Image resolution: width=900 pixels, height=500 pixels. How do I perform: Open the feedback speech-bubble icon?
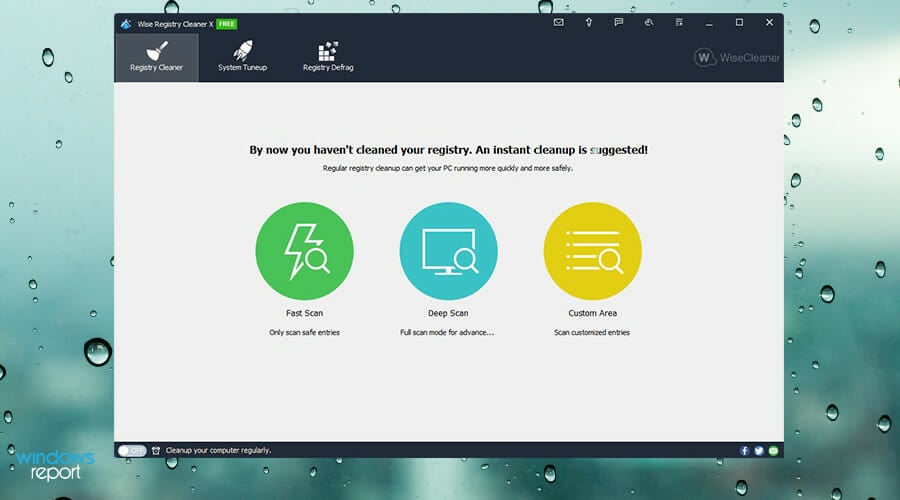tap(618, 22)
